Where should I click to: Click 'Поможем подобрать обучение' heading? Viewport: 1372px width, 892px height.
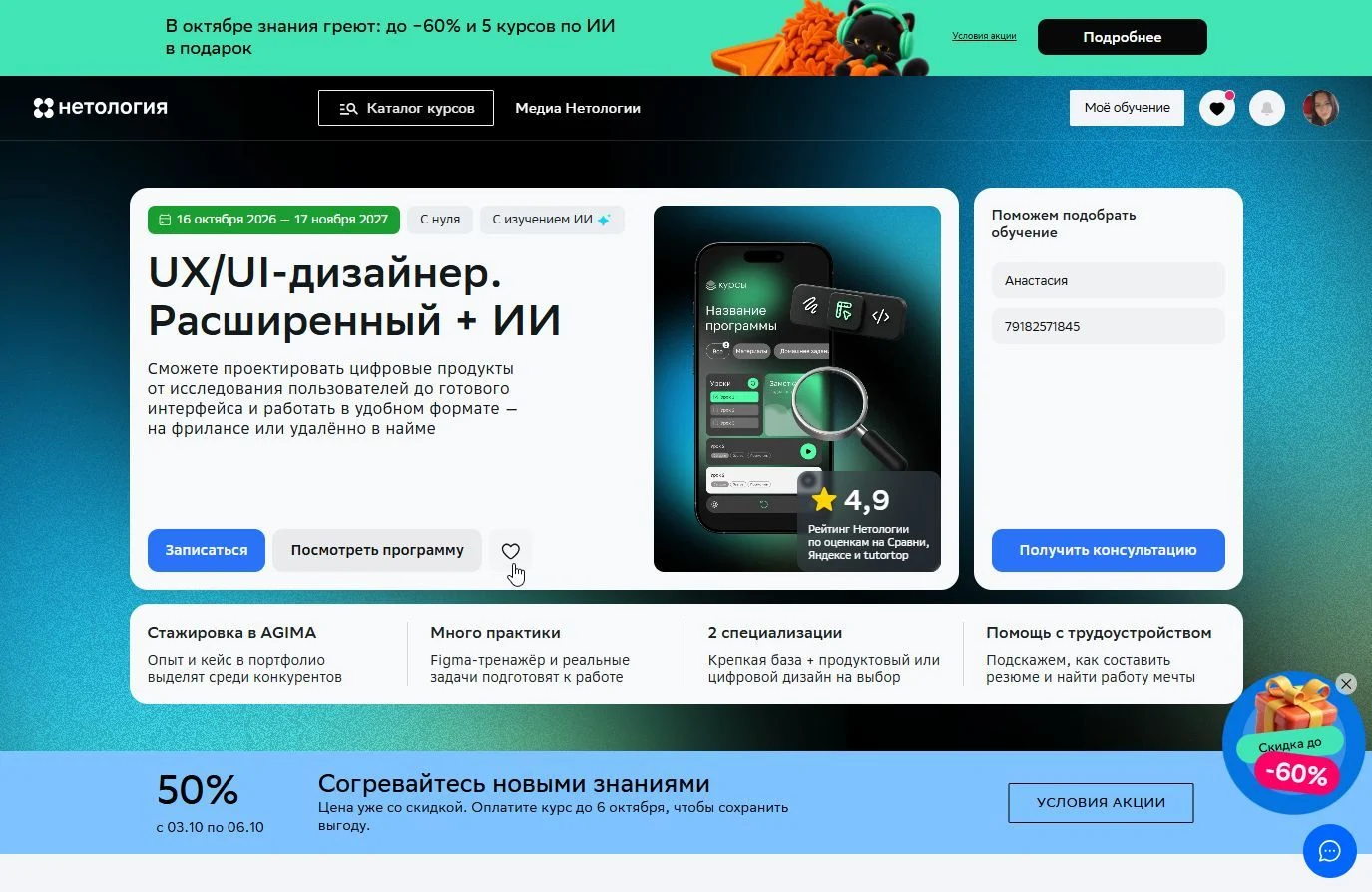pyautogui.click(x=1064, y=223)
